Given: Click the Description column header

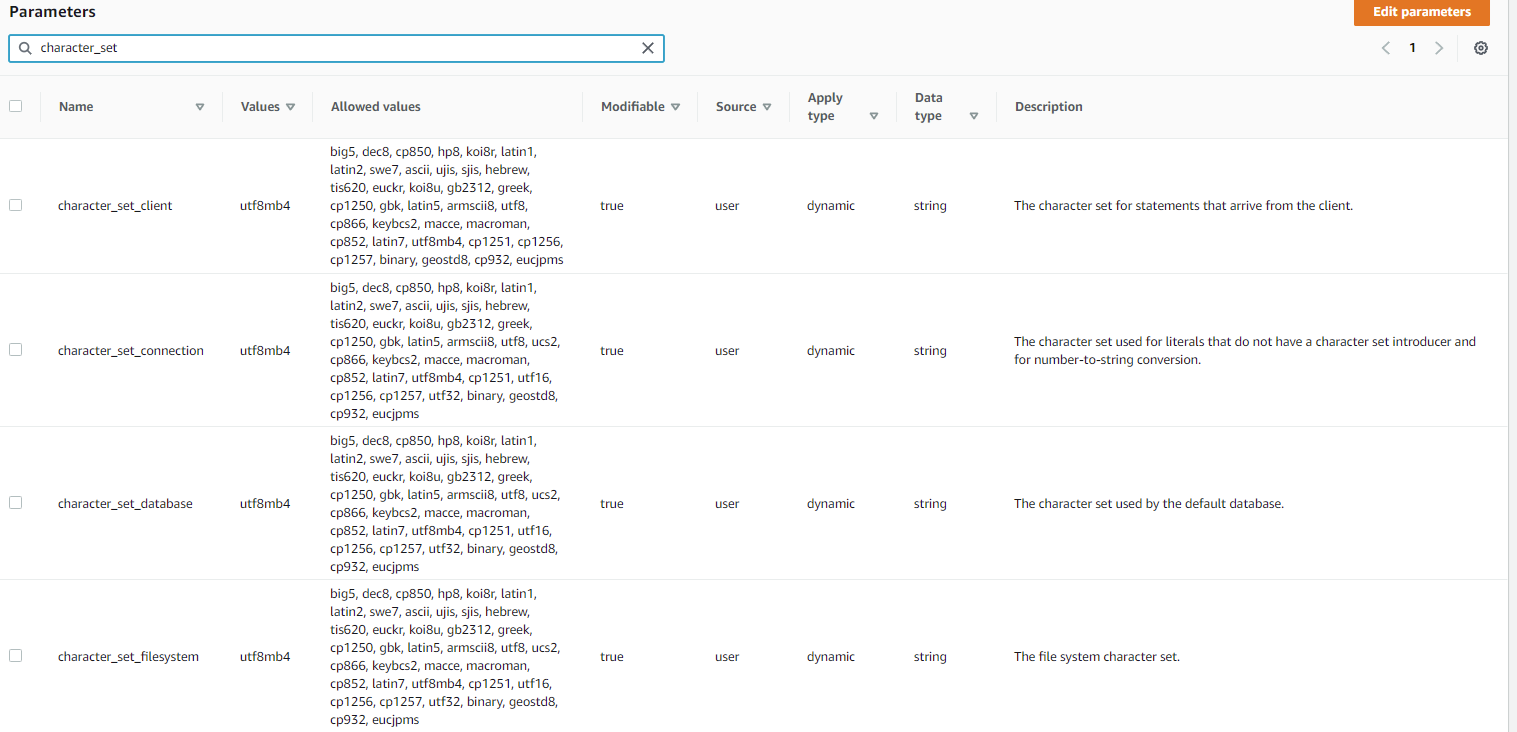Looking at the screenshot, I should (x=1048, y=106).
